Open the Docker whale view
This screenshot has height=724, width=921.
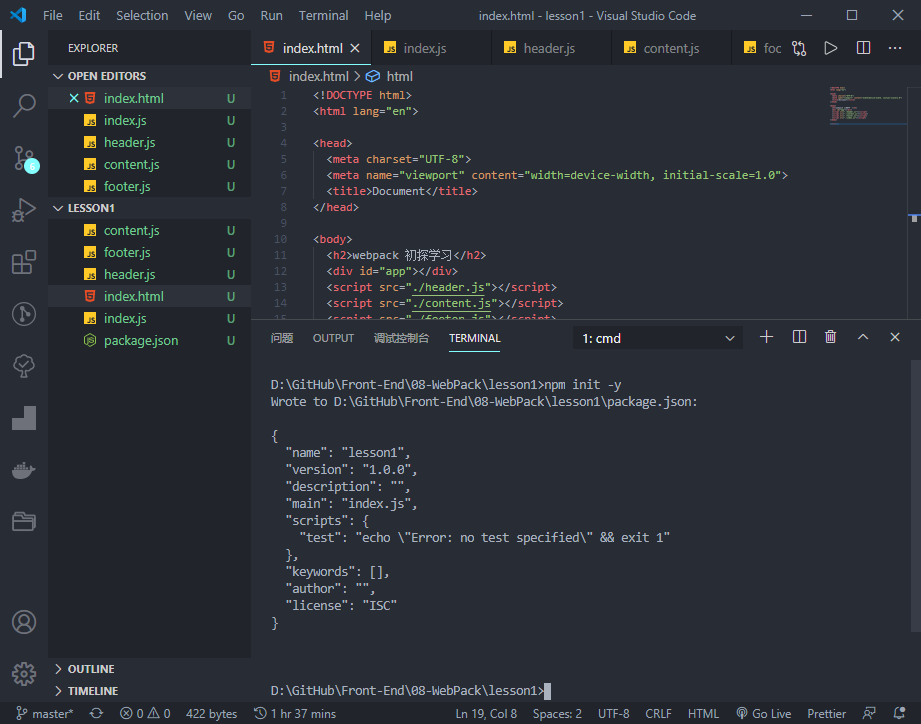[x=23, y=470]
